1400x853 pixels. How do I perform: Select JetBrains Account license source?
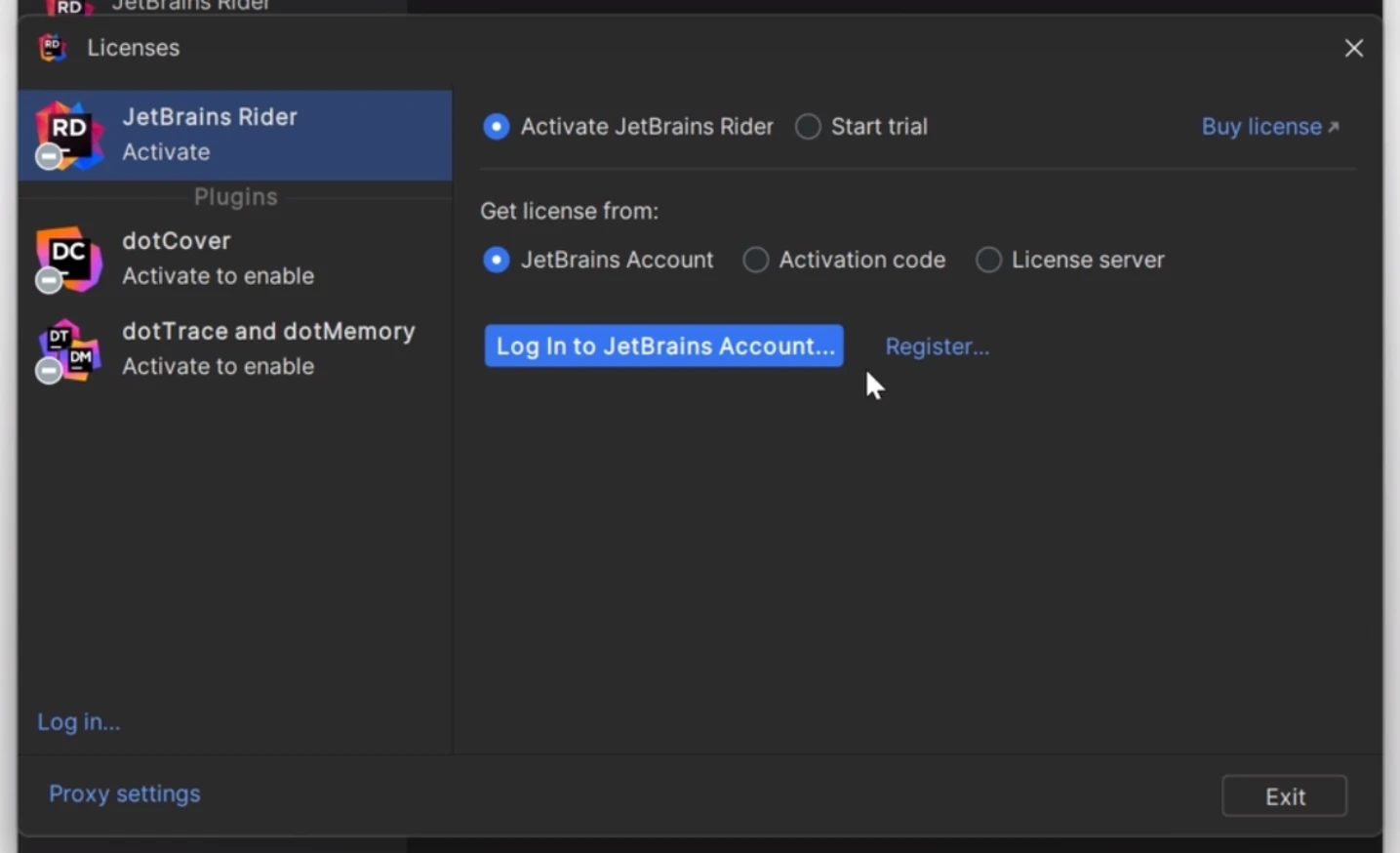(497, 260)
